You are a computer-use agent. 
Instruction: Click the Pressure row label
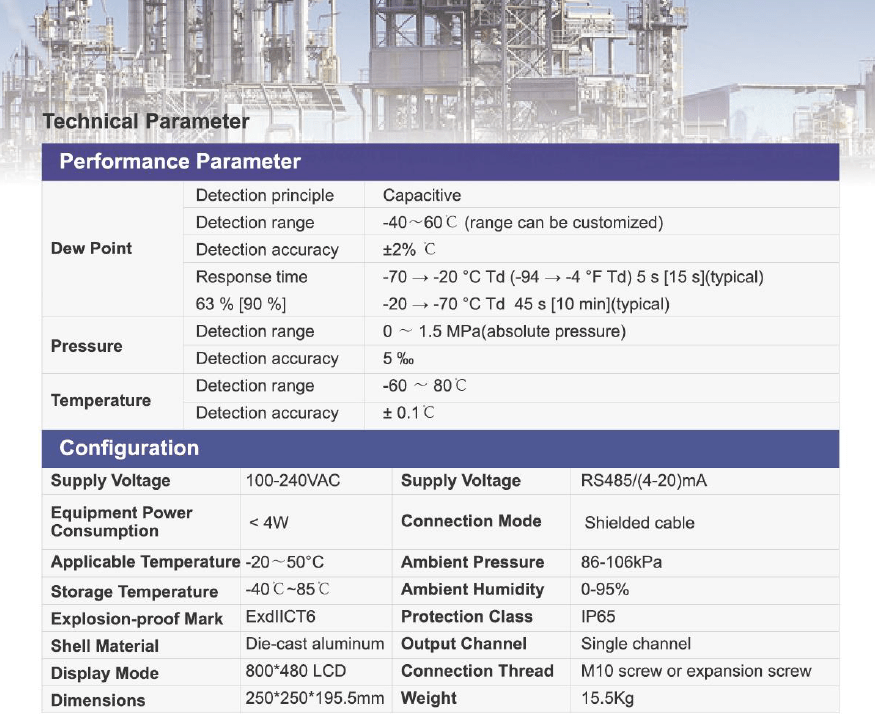(86, 346)
